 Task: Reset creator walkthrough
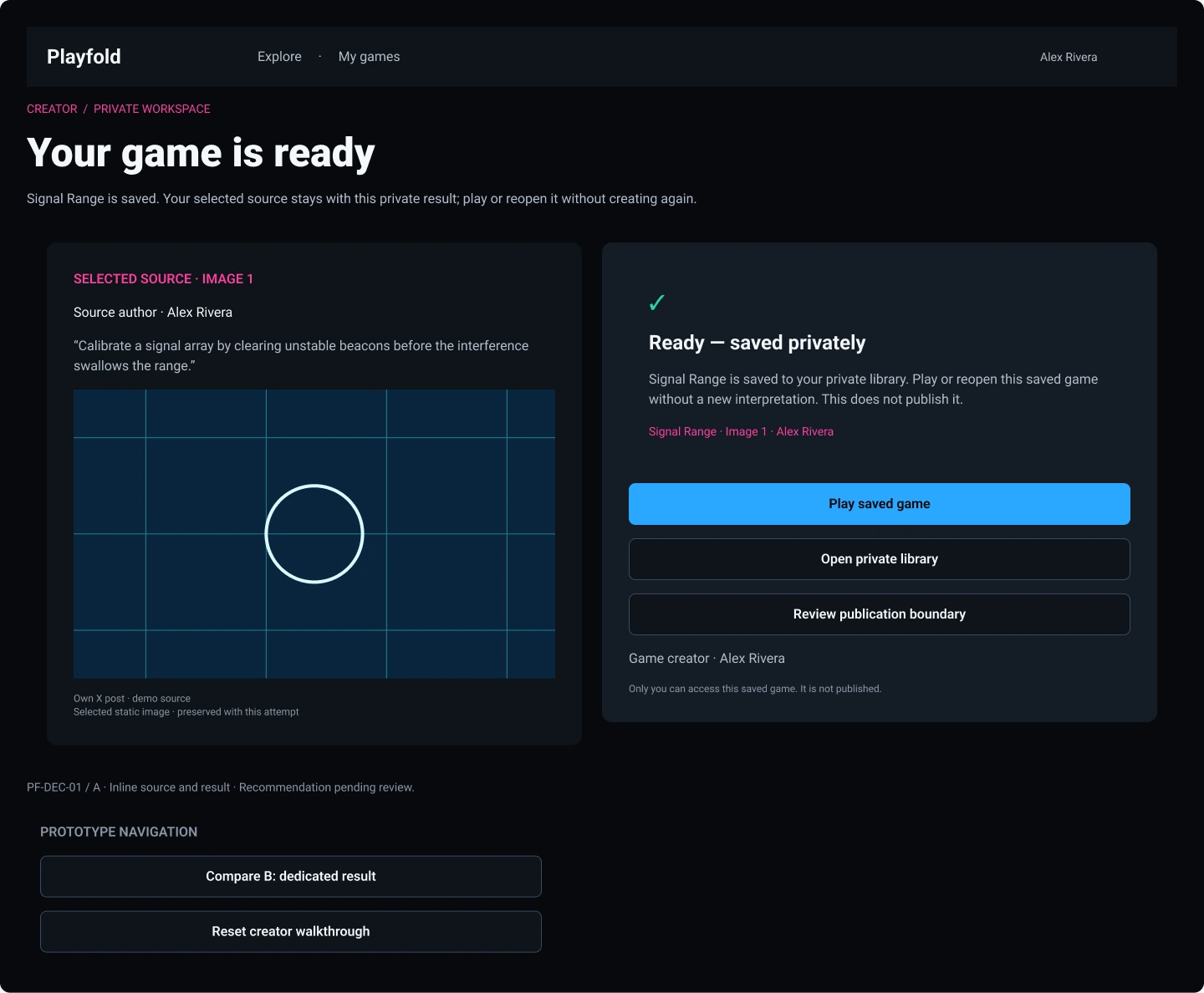291,932
